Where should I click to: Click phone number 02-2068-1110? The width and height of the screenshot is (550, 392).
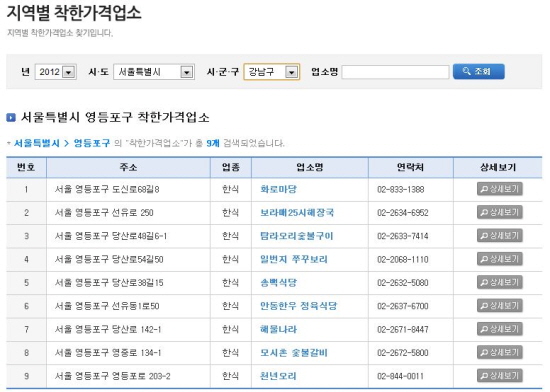(403, 260)
